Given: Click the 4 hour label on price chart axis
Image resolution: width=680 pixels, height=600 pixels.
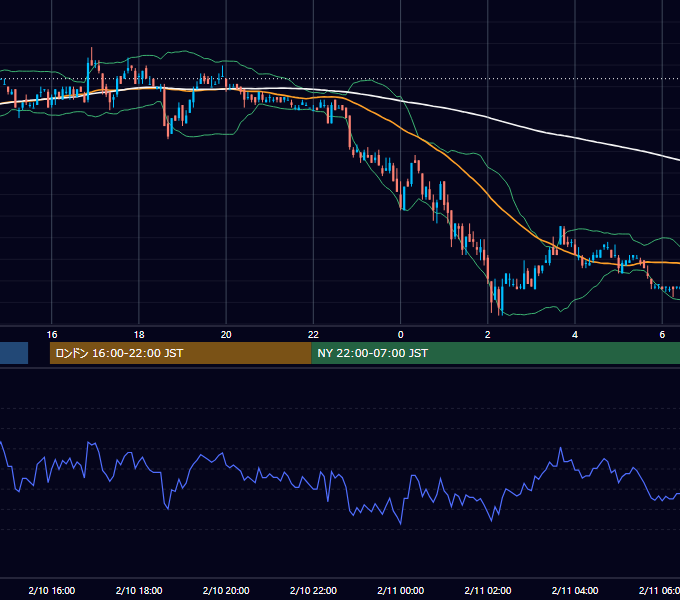Looking at the screenshot, I should click(575, 335).
